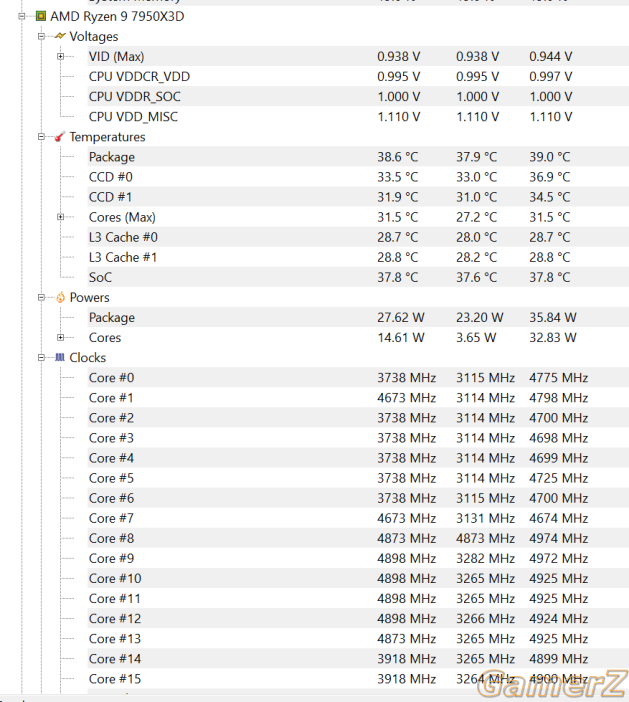The width and height of the screenshot is (629, 702).
Task: Expand the Cores power row
Action: 60,338
